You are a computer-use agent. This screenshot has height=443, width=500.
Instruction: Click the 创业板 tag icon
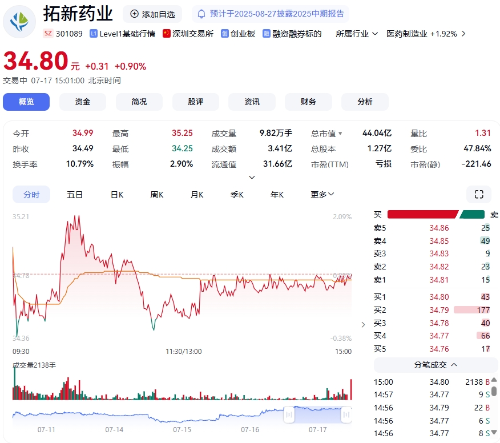coord(225,34)
